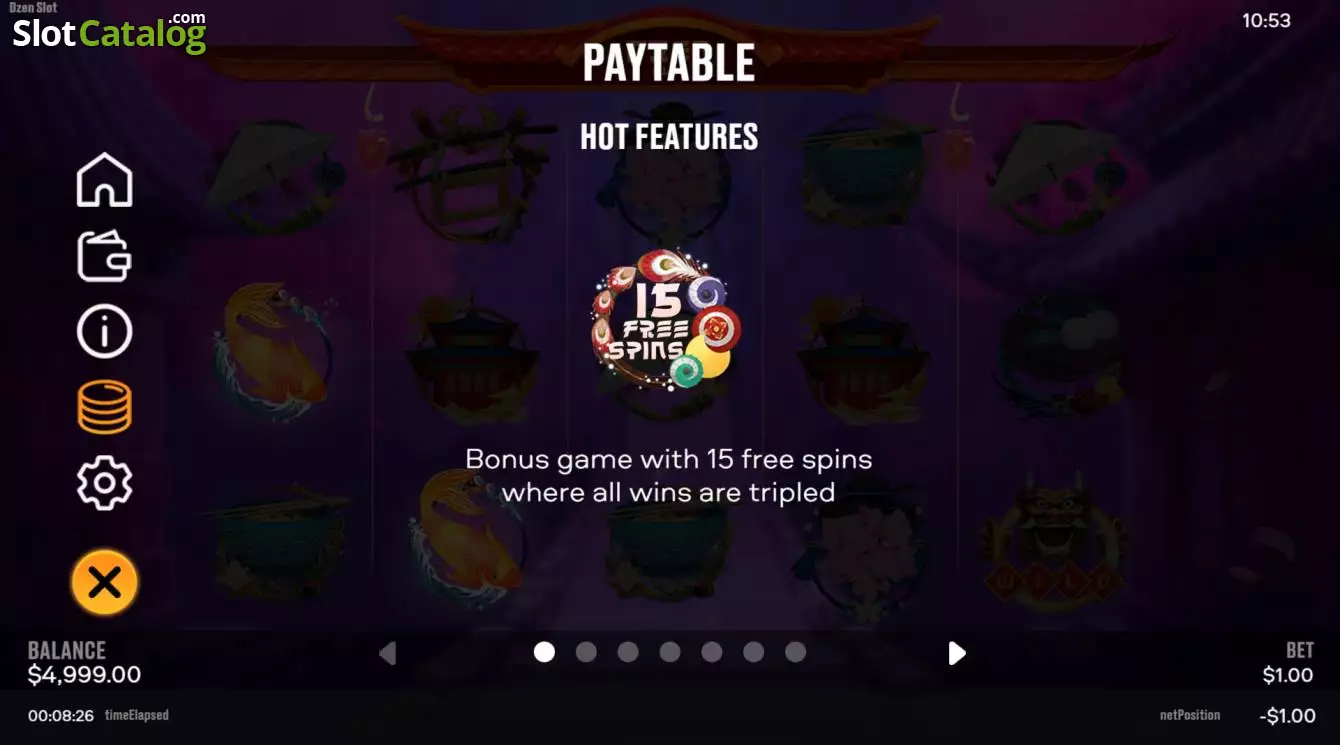
Task: Select the sixth paytable page dot
Action: 754,652
